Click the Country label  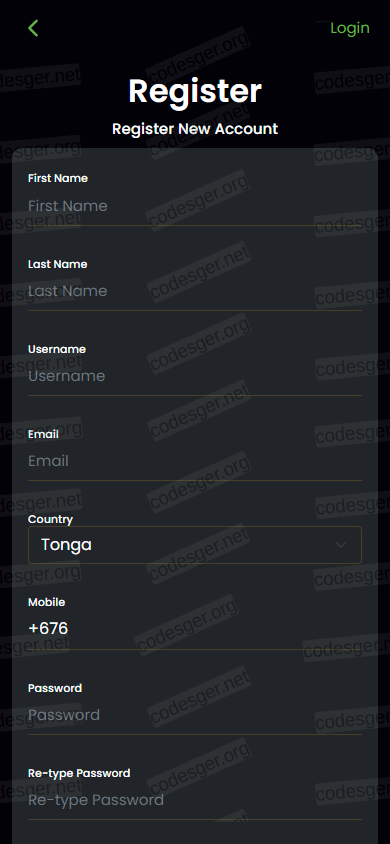(x=51, y=519)
